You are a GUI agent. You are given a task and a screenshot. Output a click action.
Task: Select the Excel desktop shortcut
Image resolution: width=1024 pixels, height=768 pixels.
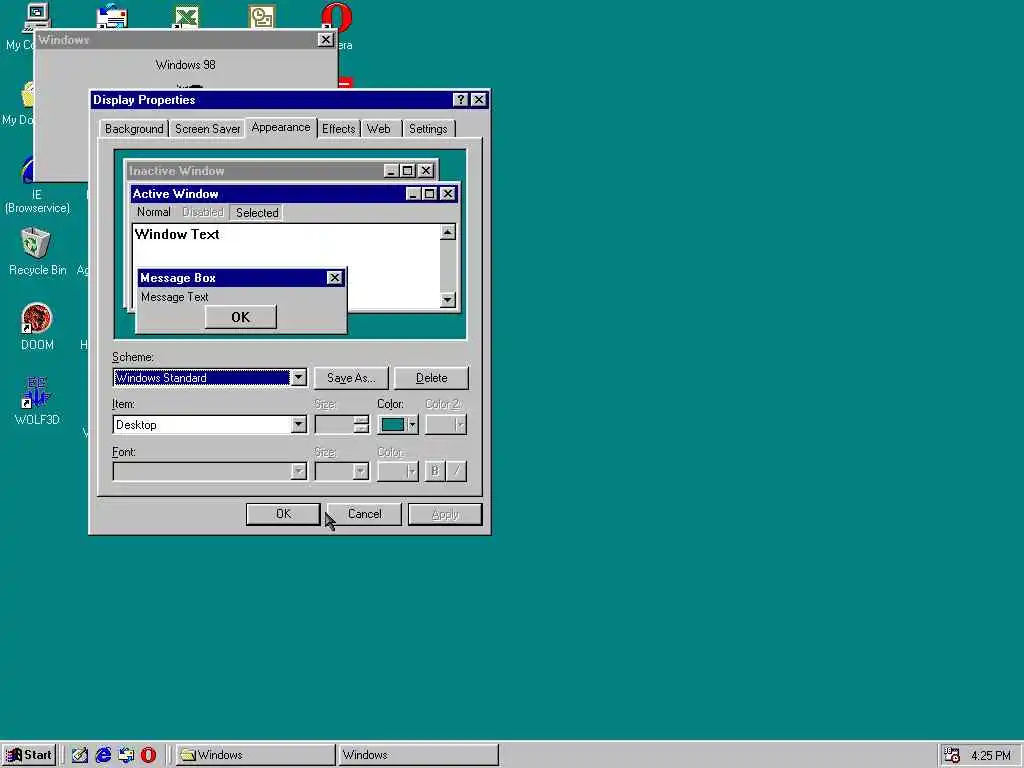(186, 16)
